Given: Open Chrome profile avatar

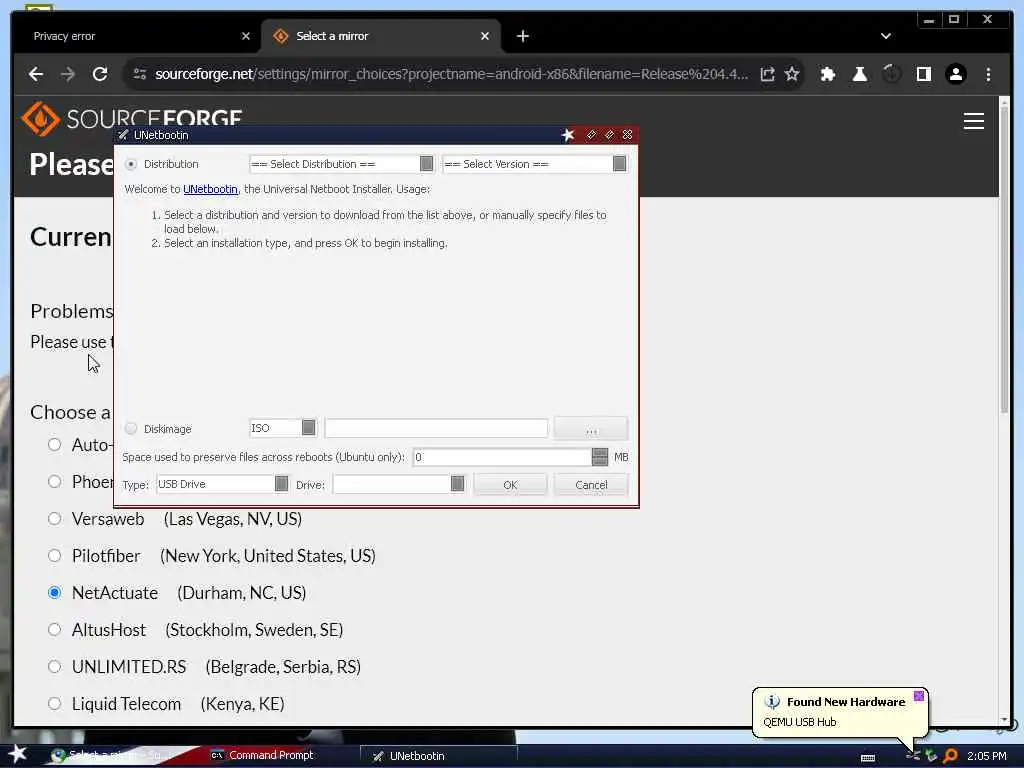Looking at the screenshot, I should 955,74.
